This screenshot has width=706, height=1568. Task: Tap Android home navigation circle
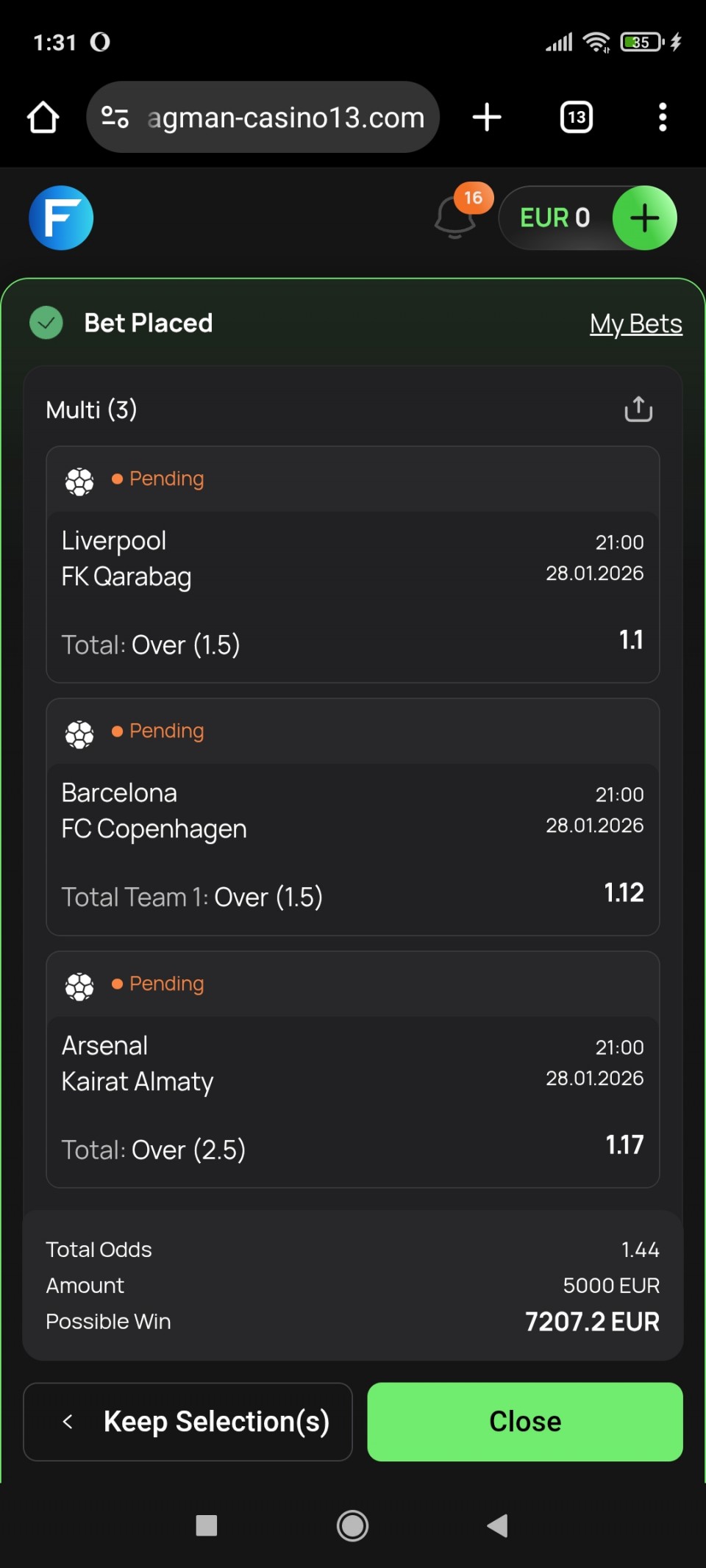(352, 1525)
